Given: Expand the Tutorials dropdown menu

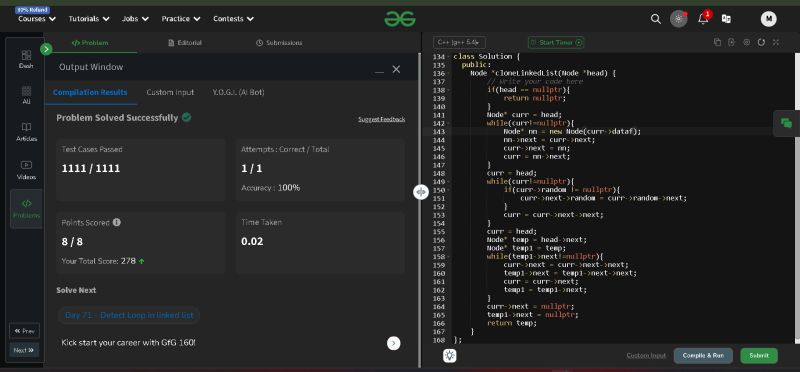Looking at the screenshot, I should (89, 19).
